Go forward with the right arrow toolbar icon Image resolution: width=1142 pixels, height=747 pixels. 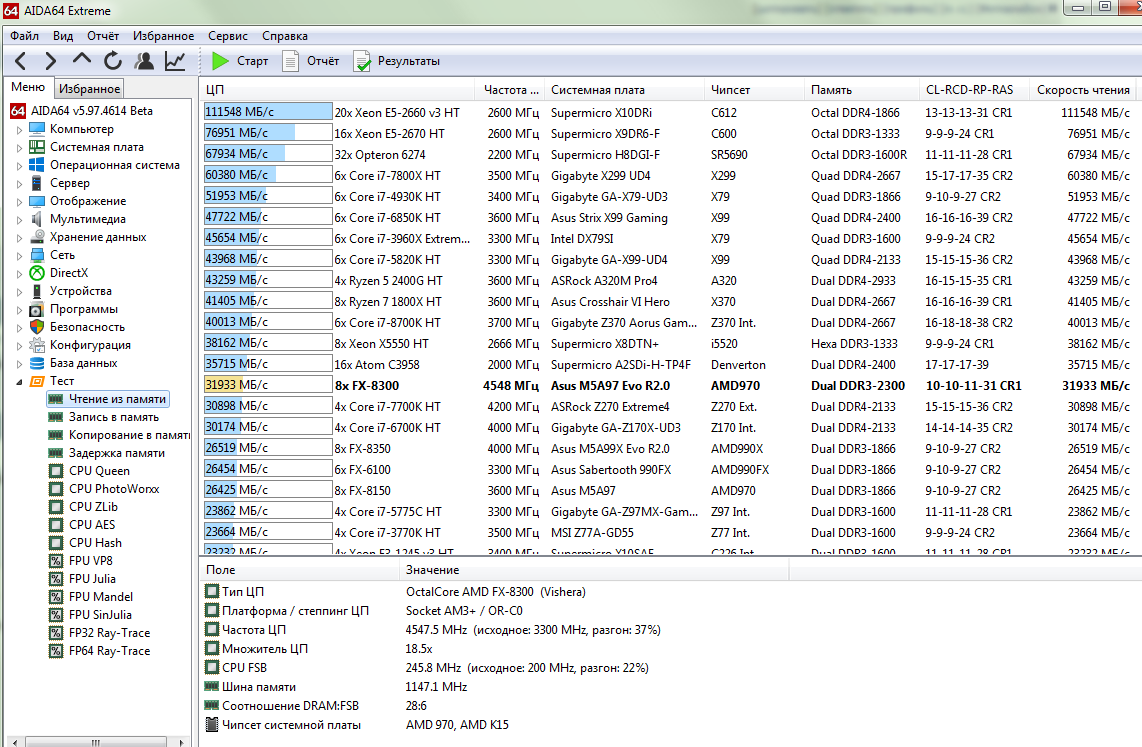click(x=50, y=62)
